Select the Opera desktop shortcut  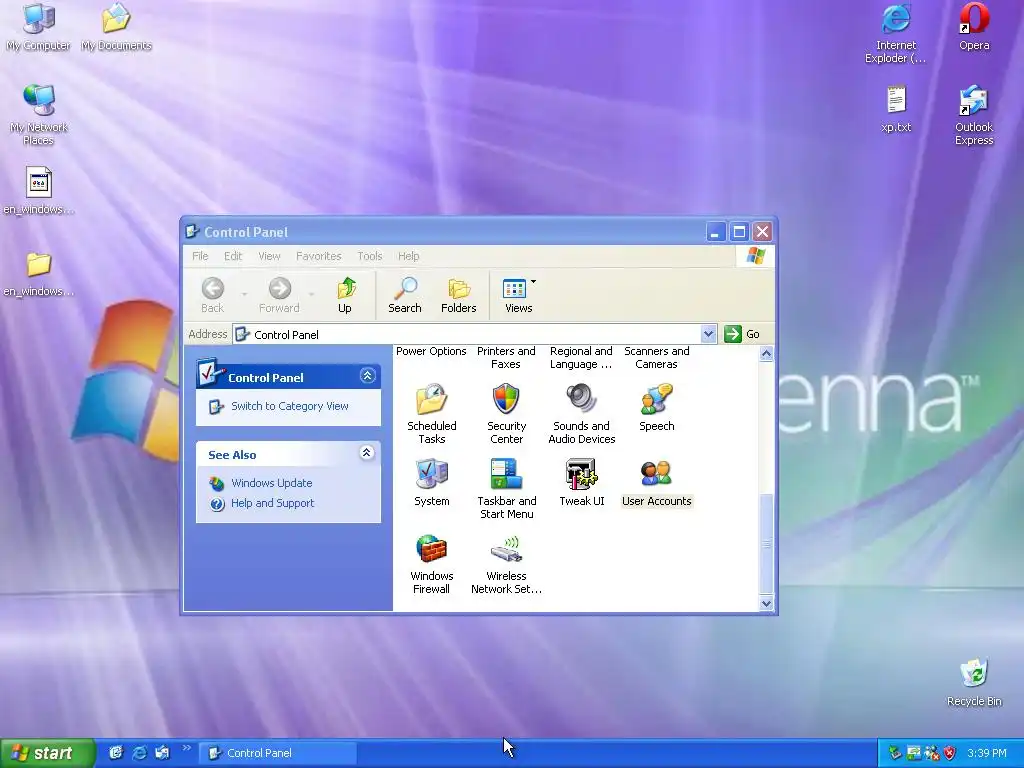(974, 27)
